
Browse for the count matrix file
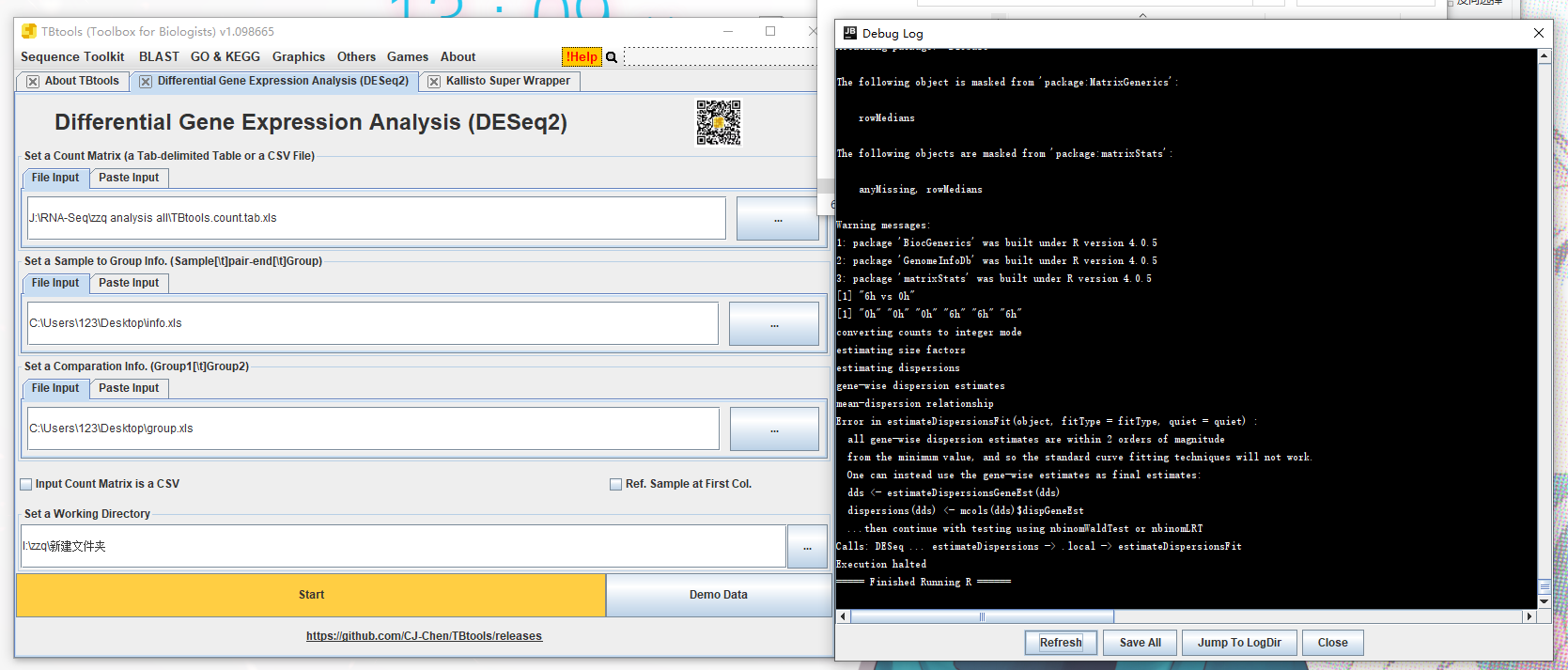[778, 218]
